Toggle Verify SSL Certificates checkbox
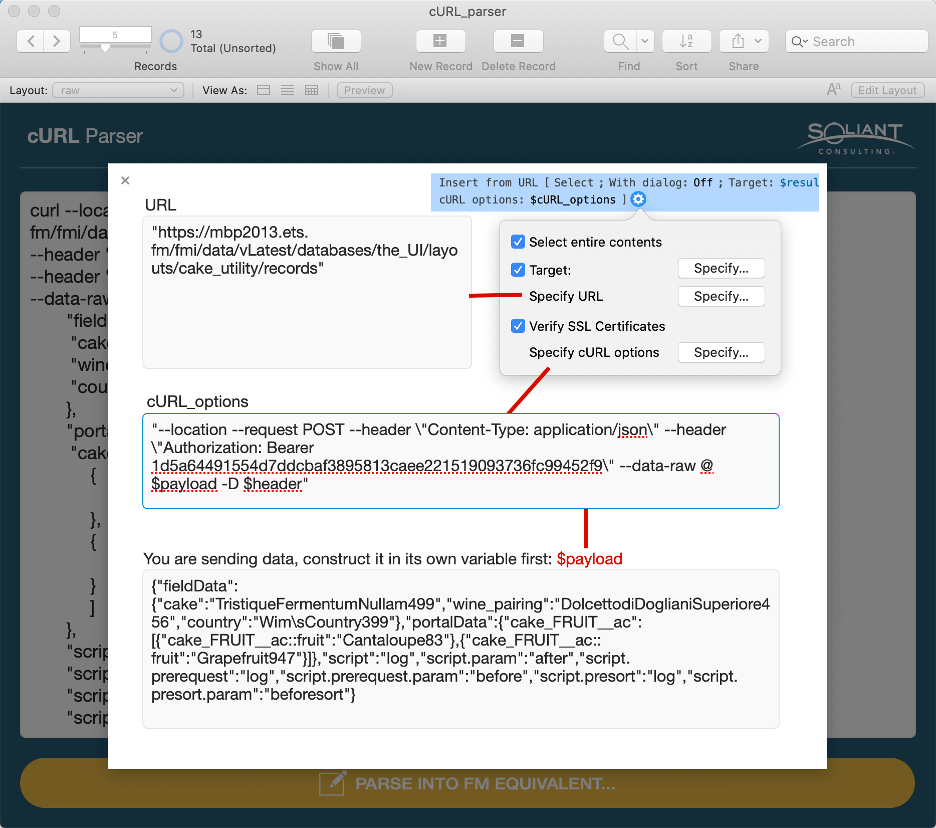Image resolution: width=936 pixels, height=828 pixels. [518, 326]
